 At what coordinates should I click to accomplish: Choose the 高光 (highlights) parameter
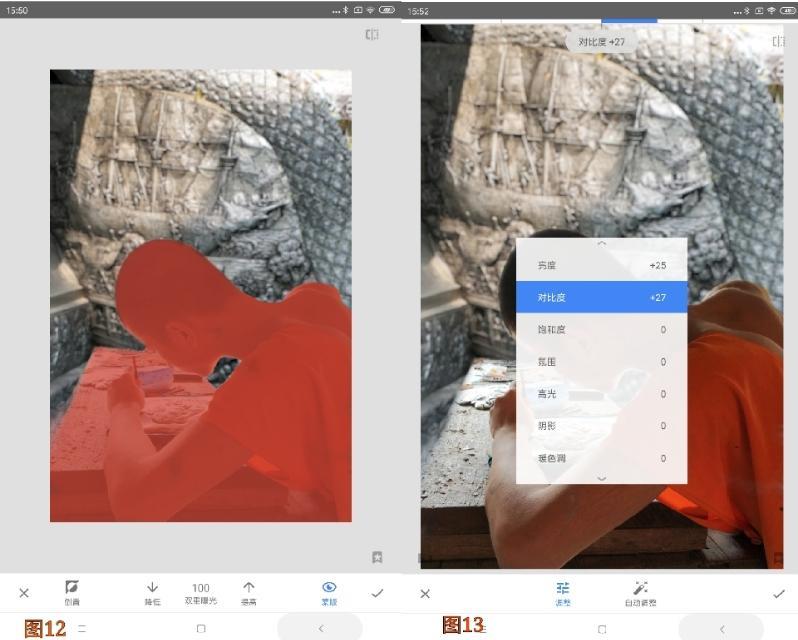point(602,394)
